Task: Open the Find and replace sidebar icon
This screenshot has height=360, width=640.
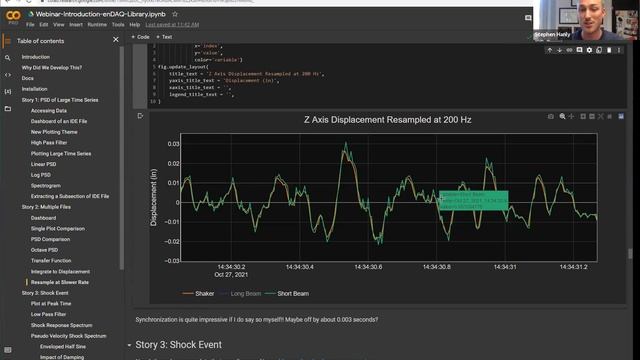Action: tap(7, 58)
